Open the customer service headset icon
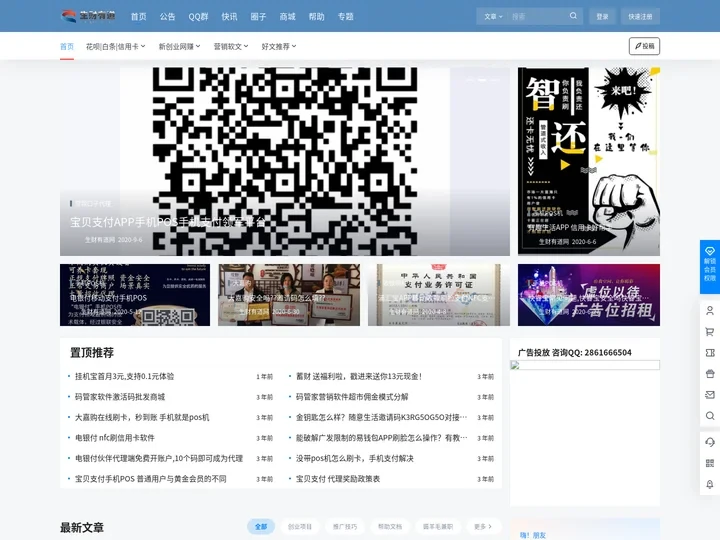The width and height of the screenshot is (720, 540). click(x=709, y=442)
